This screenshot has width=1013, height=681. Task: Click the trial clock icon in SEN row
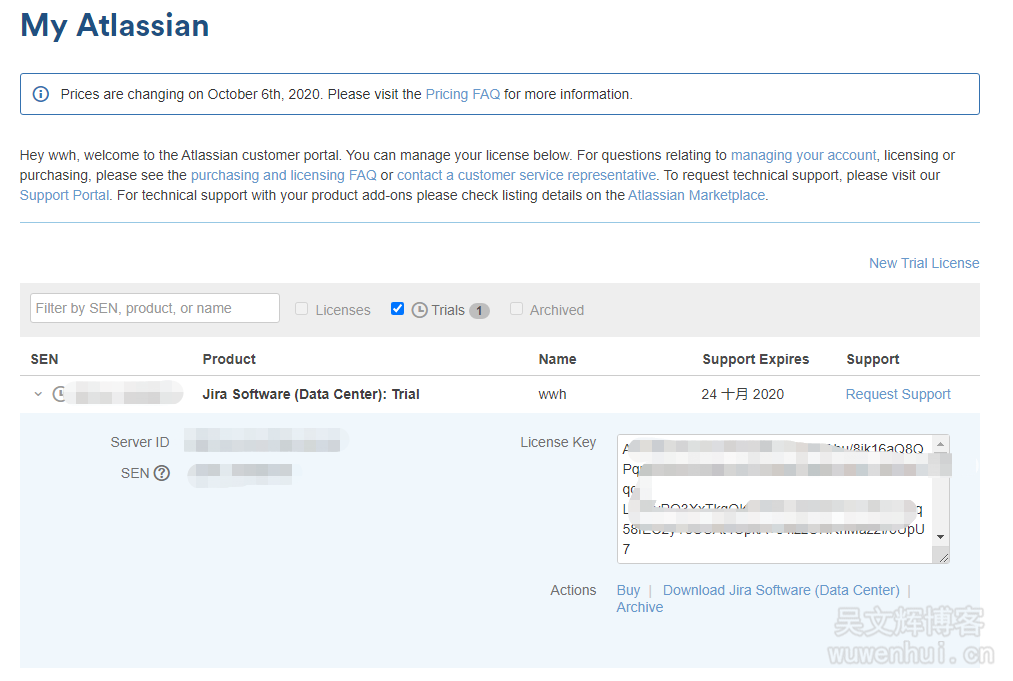tap(60, 394)
